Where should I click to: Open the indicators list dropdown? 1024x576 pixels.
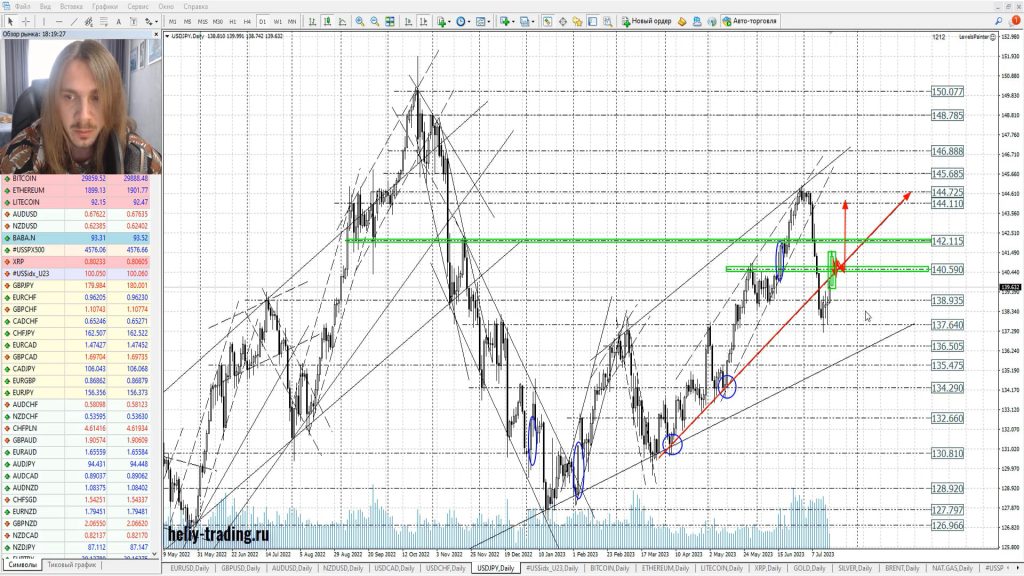(443, 20)
